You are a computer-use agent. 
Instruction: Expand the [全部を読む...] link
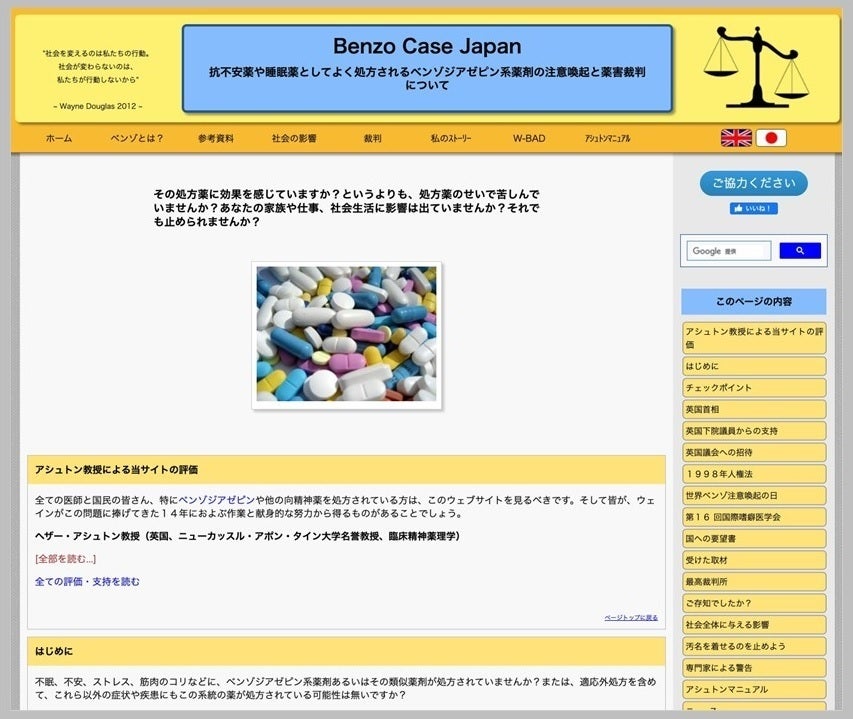(65, 558)
